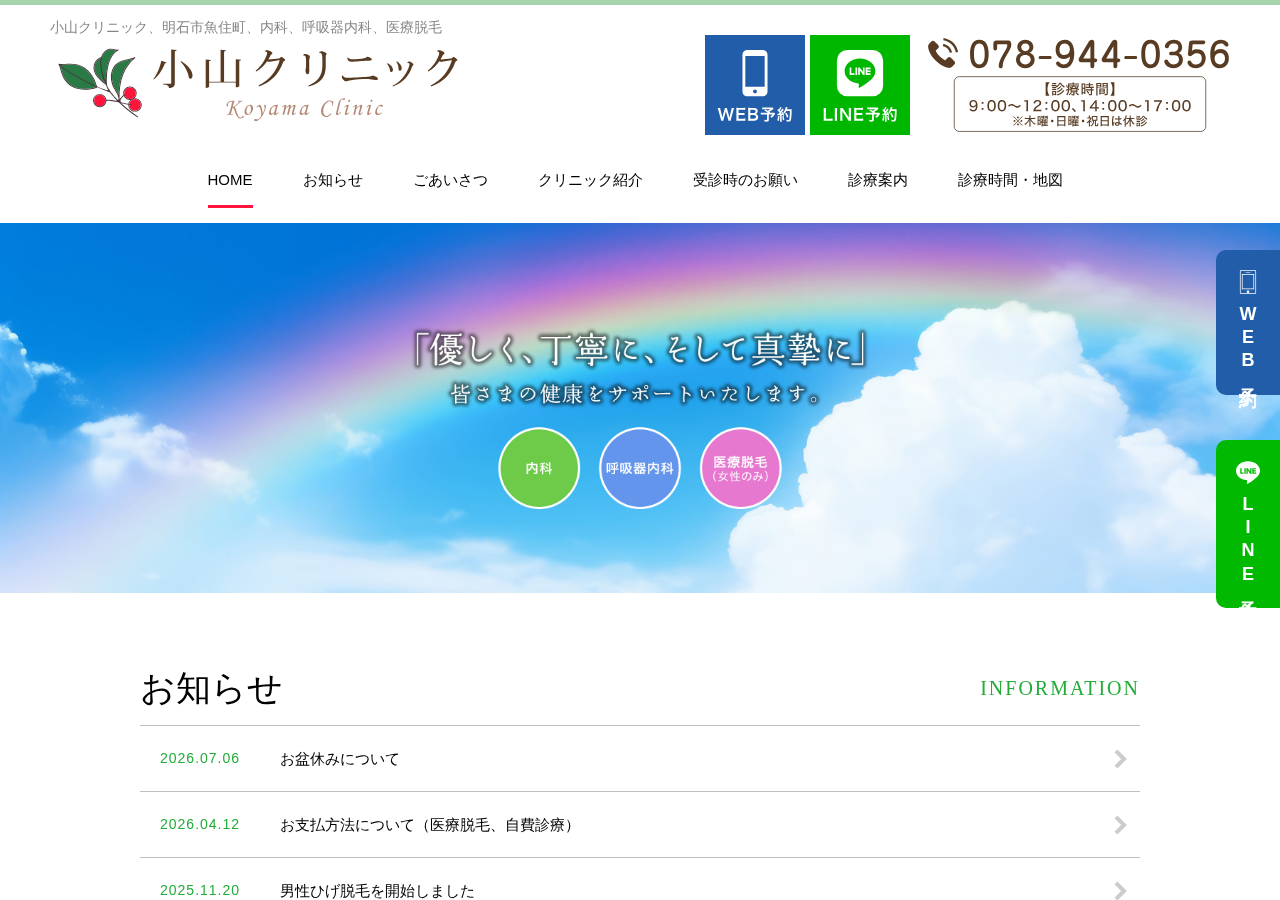Click the chevron on the お盆休みについて row
1280x900 pixels.
click(x=1121, y=759)
